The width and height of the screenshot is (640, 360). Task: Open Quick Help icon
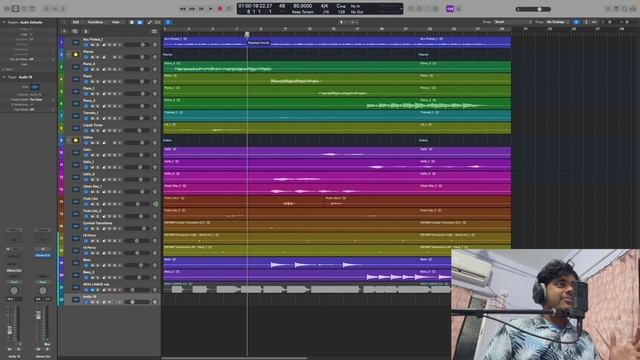(x=24, y=9)
